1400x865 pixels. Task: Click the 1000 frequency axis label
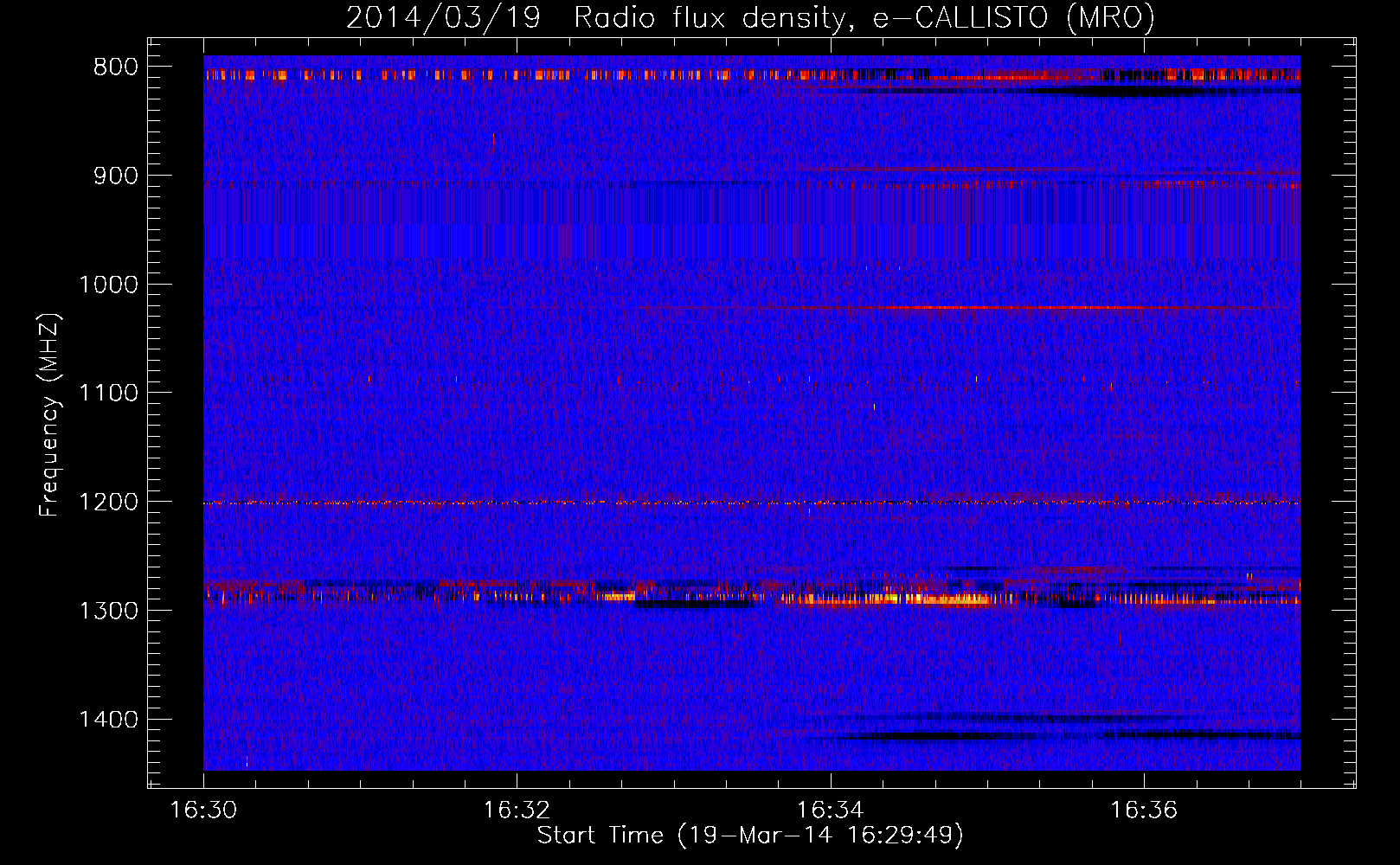(108, 285)
